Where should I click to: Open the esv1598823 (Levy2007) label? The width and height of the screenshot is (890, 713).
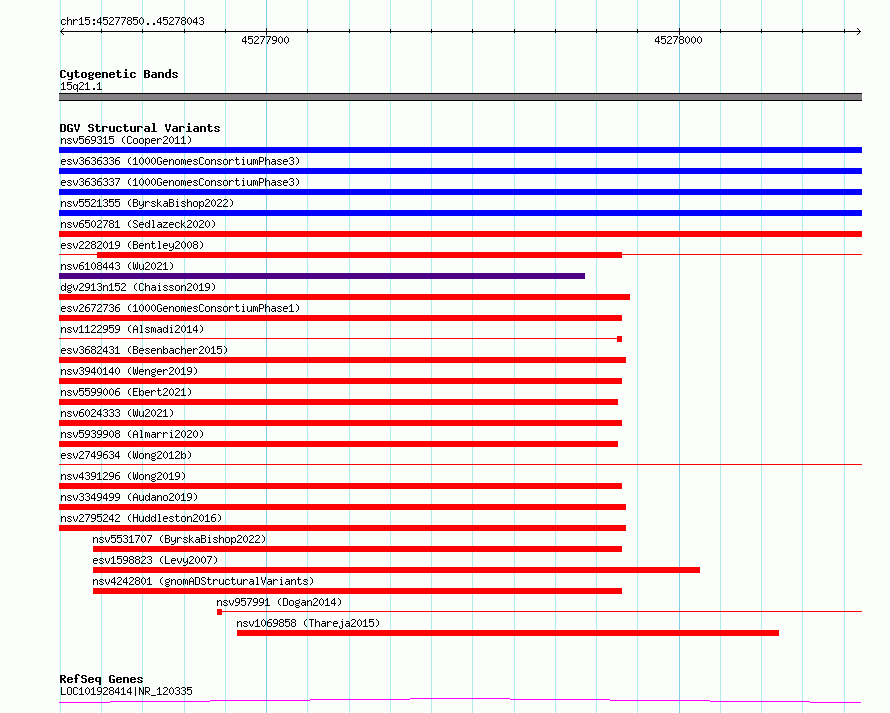click(155, 560)
